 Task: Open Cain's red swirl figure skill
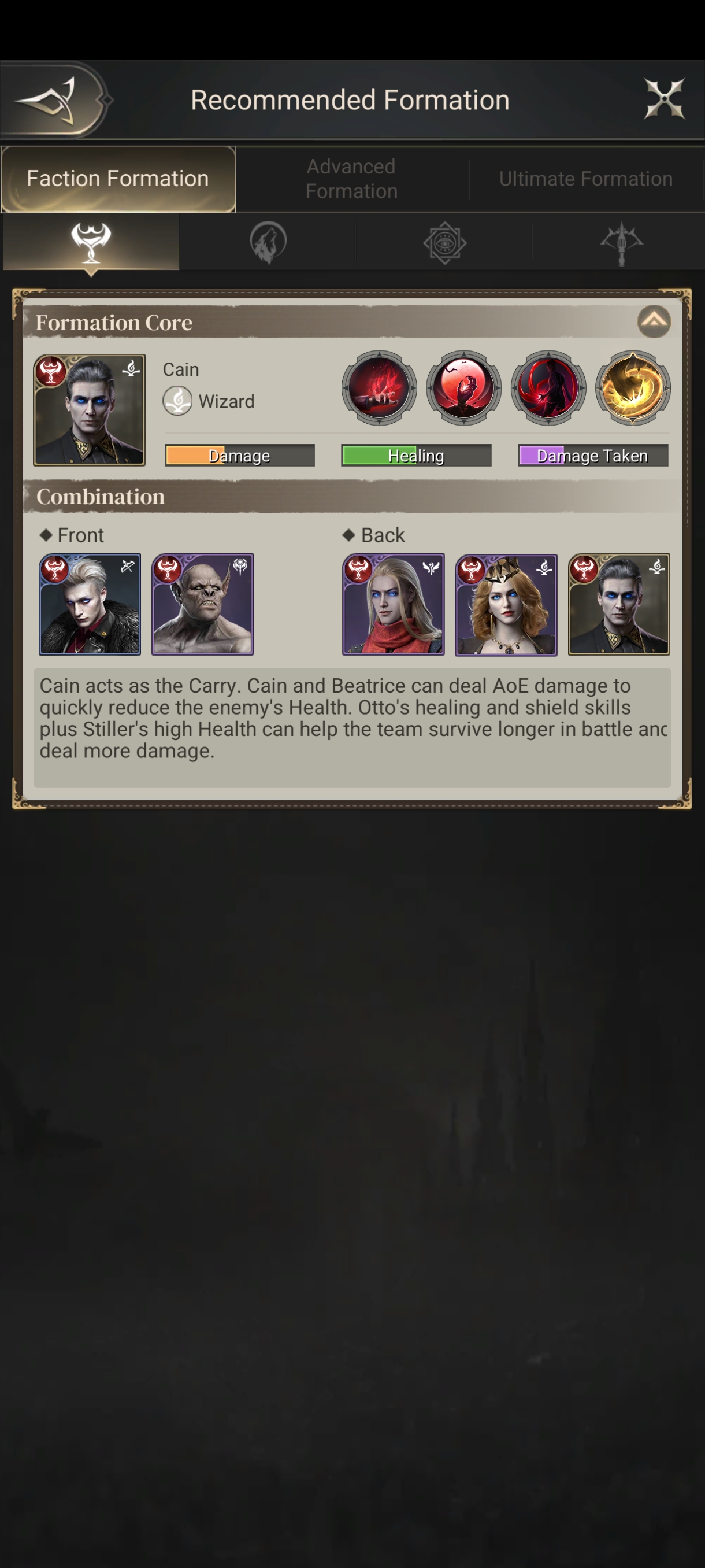pos(548,388)
